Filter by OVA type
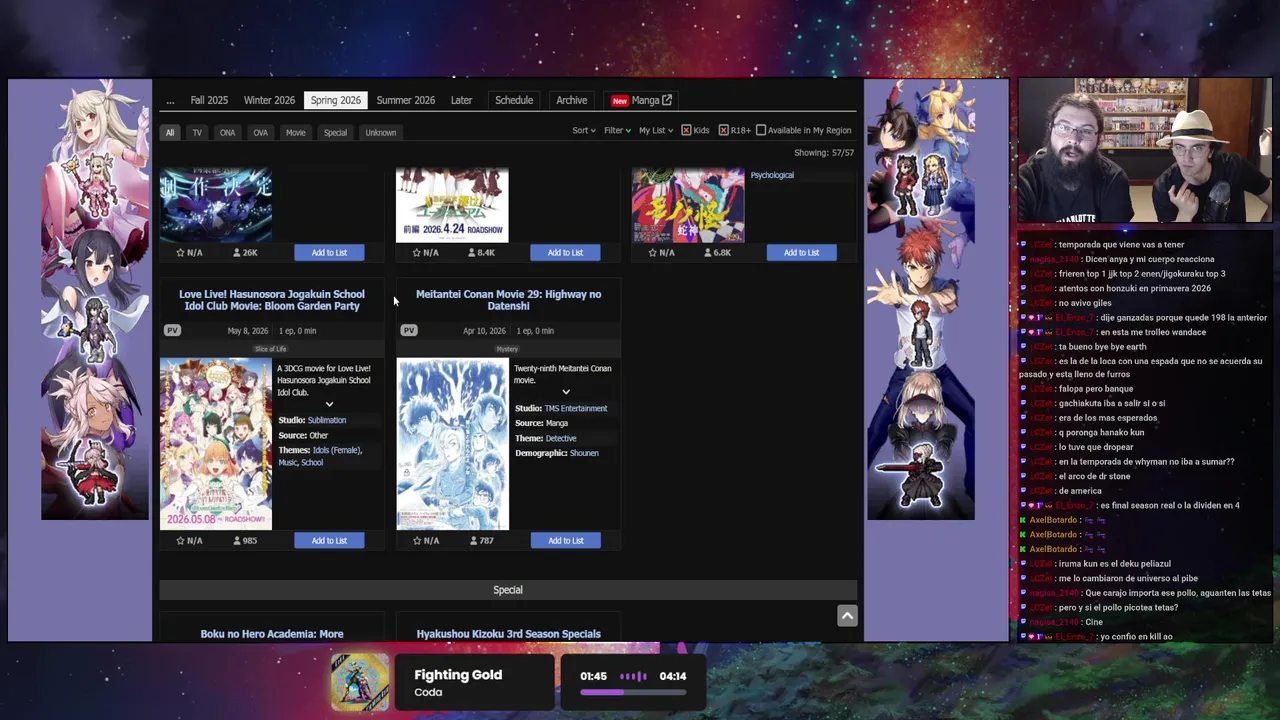1280x720 pixels. click(x=260, y=132)
